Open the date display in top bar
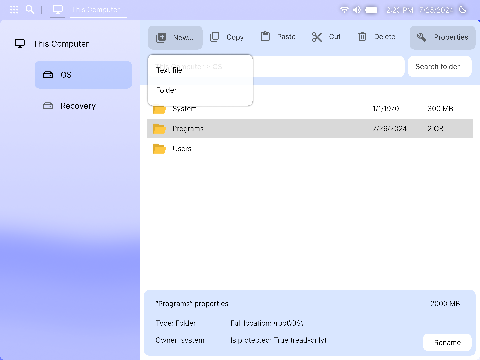This screenshot has width=480, height=360. point(436,10)
